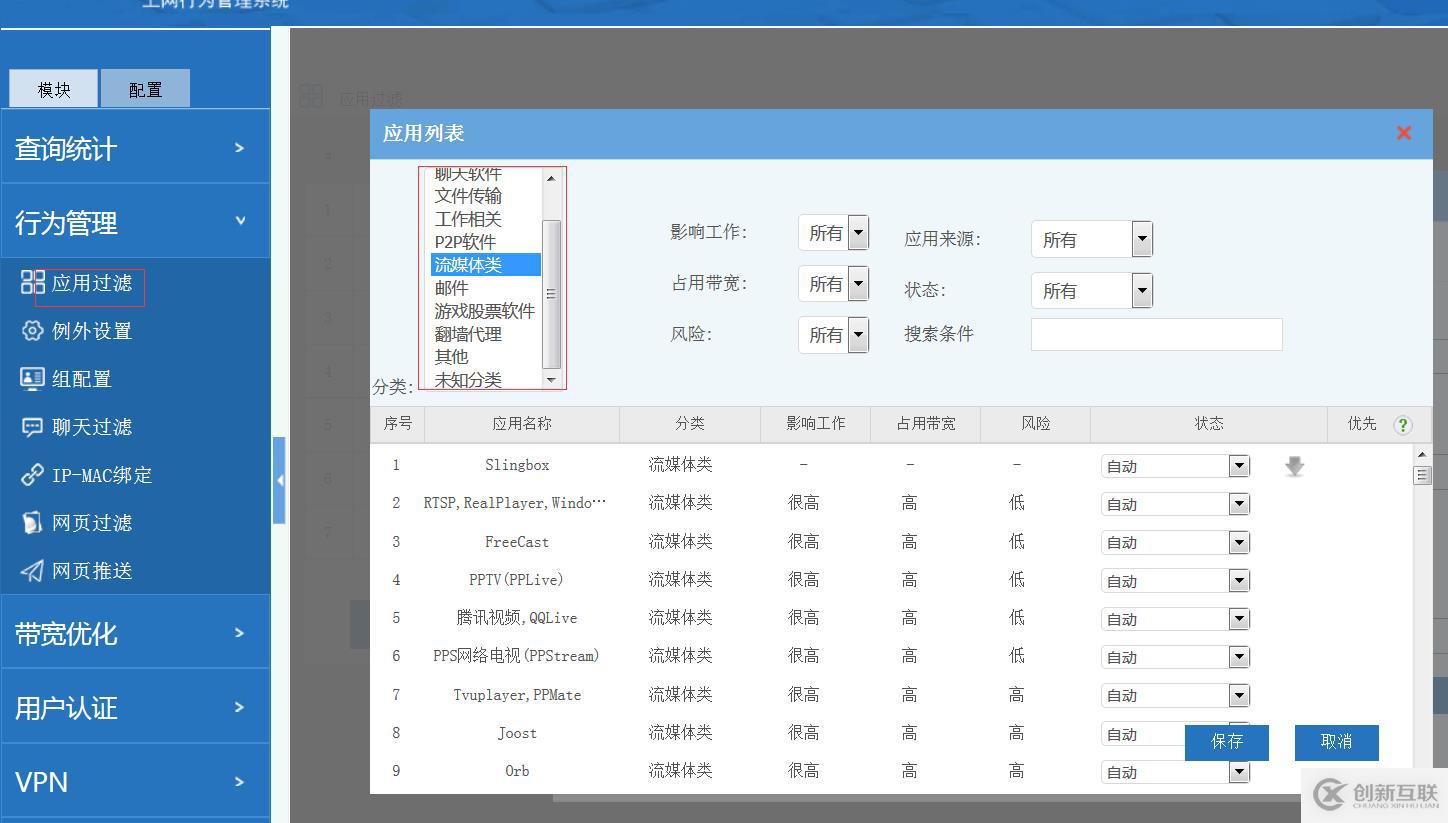This screenshot has width=1448, height=823.
Task: Click the RTSP,RealPlayer application name
Action: [515, 503]
